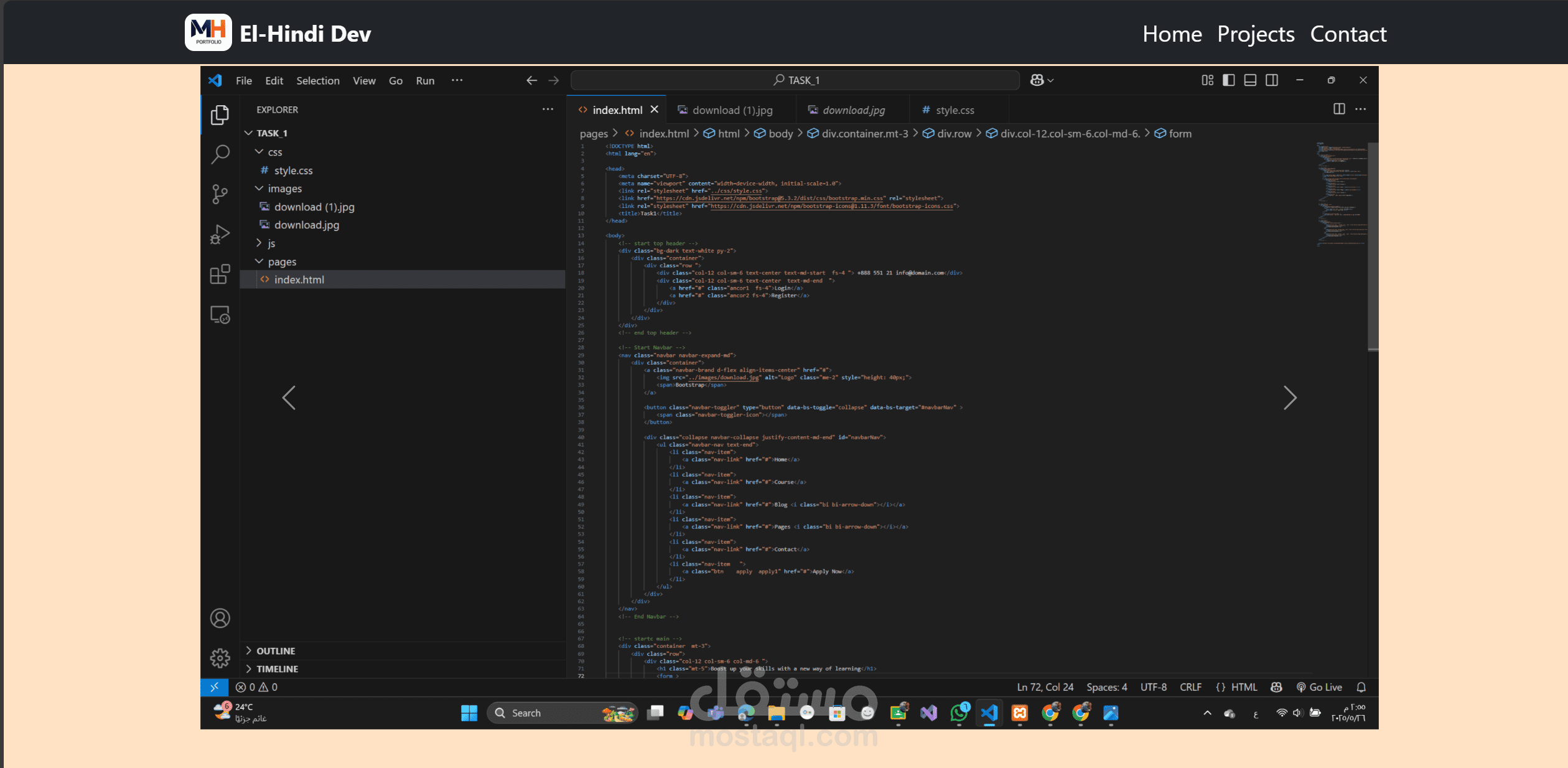Click the Accounts icon
Viewport: 1568px width, 768px height.
pos(220,618)
